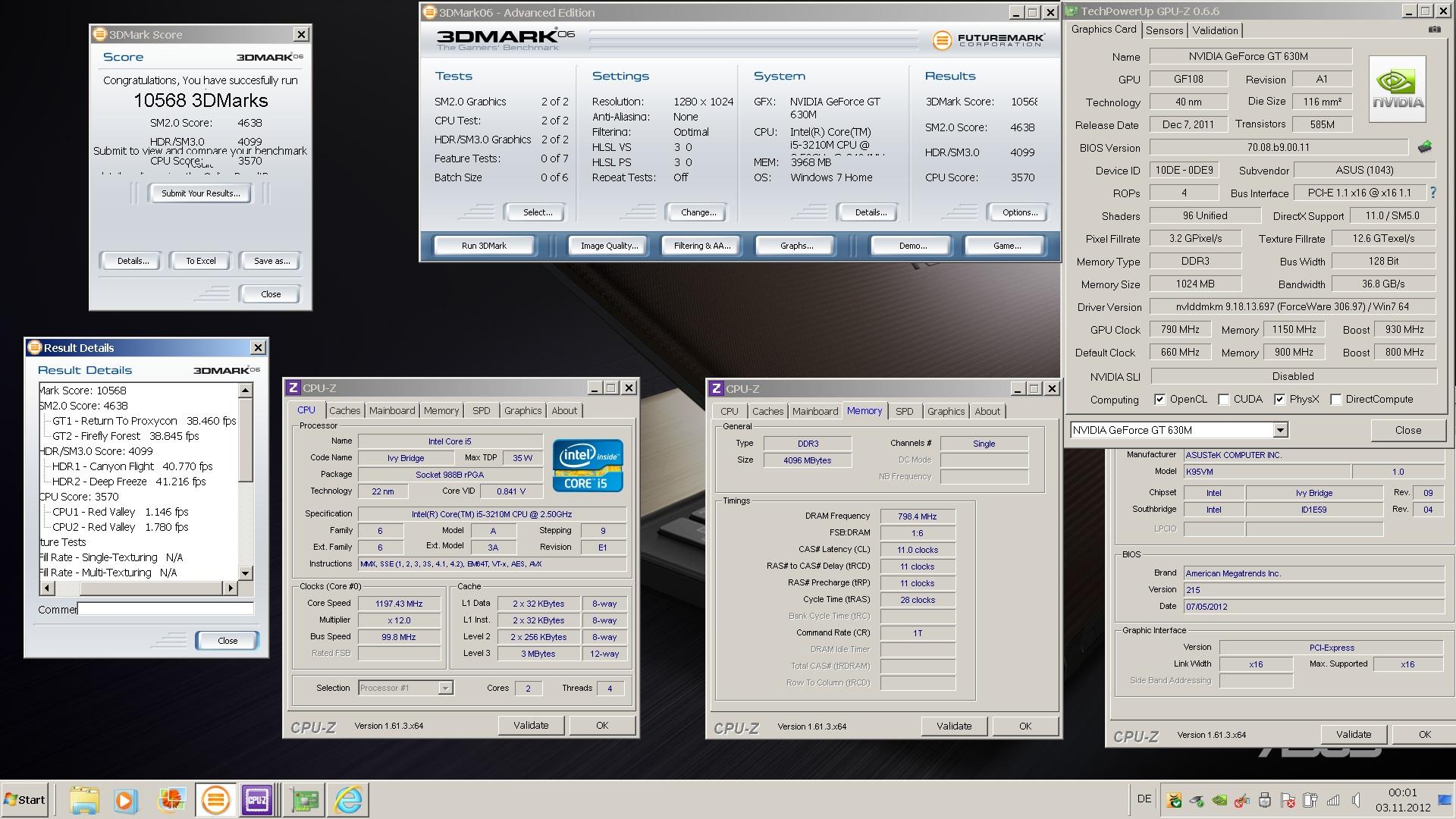Click the bus interface question mark help

[x=1432, y=193]
